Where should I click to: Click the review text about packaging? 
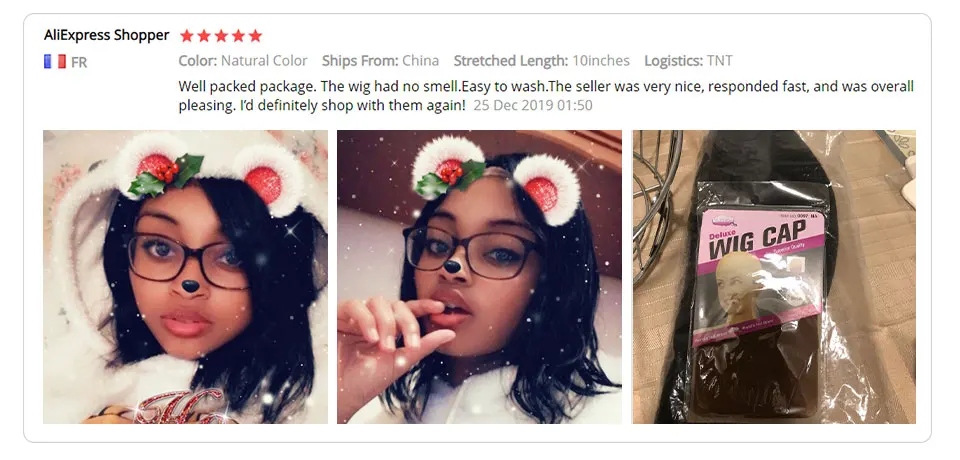click(546, 95)
